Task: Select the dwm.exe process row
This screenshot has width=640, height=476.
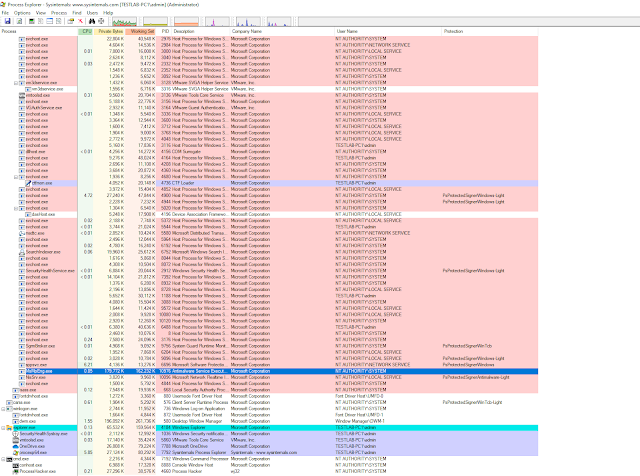Action: (x=269, y=421)
